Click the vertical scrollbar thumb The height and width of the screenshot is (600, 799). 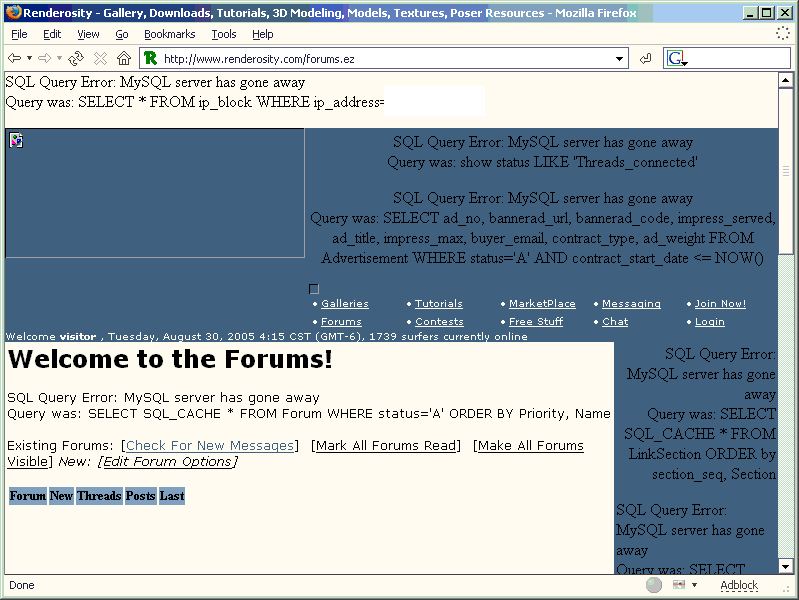786,171
